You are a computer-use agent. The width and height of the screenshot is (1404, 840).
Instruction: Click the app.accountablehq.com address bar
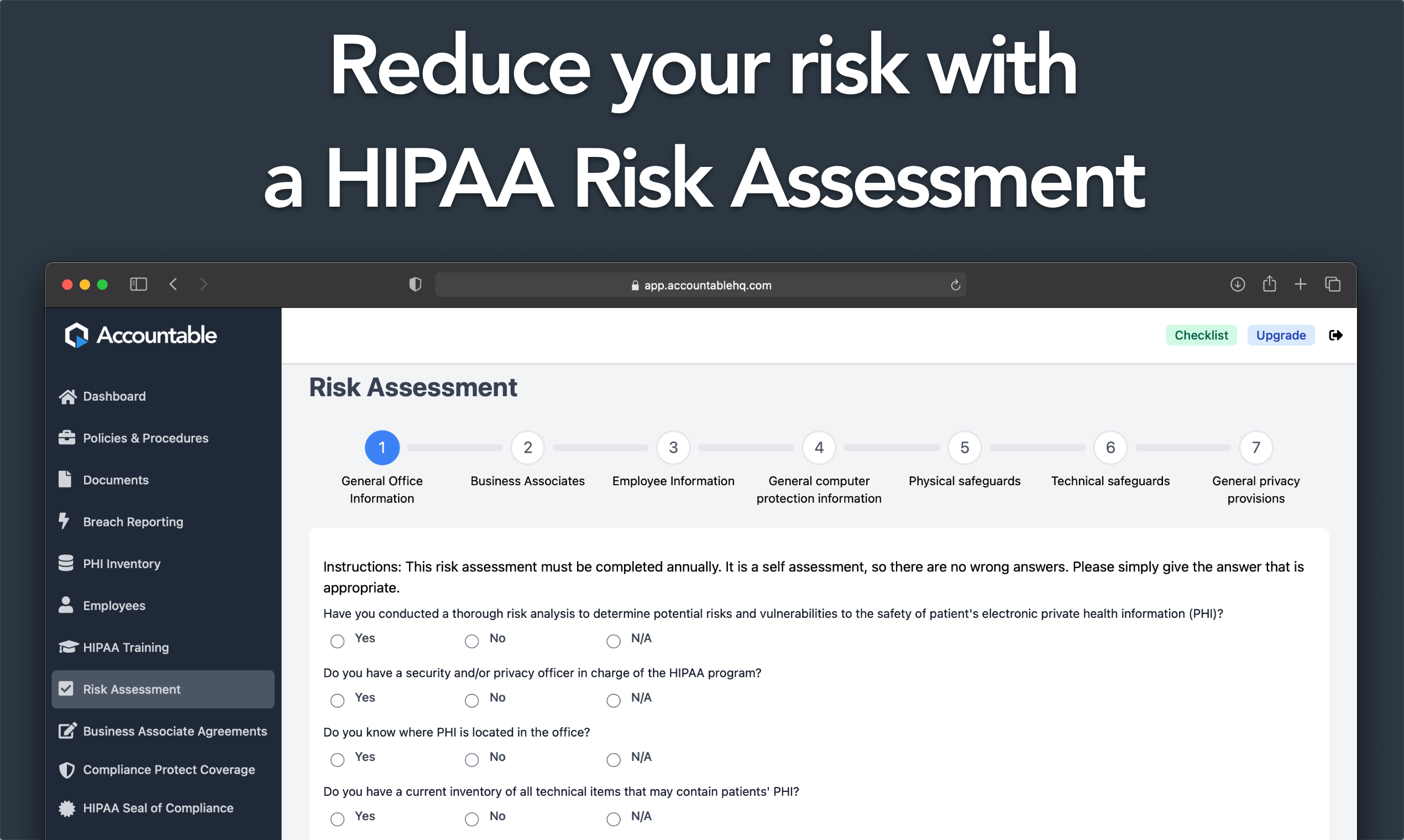point(700,285)
